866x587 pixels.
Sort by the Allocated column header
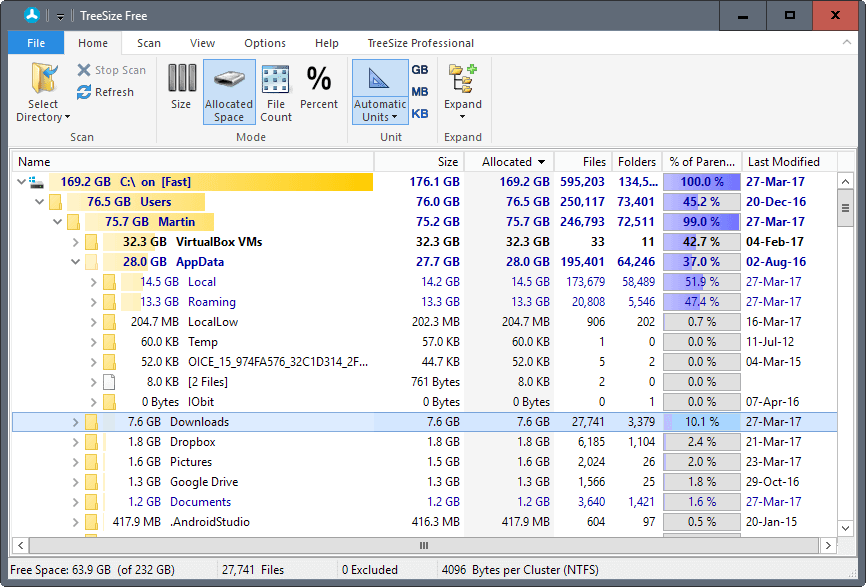click(509, 162)
